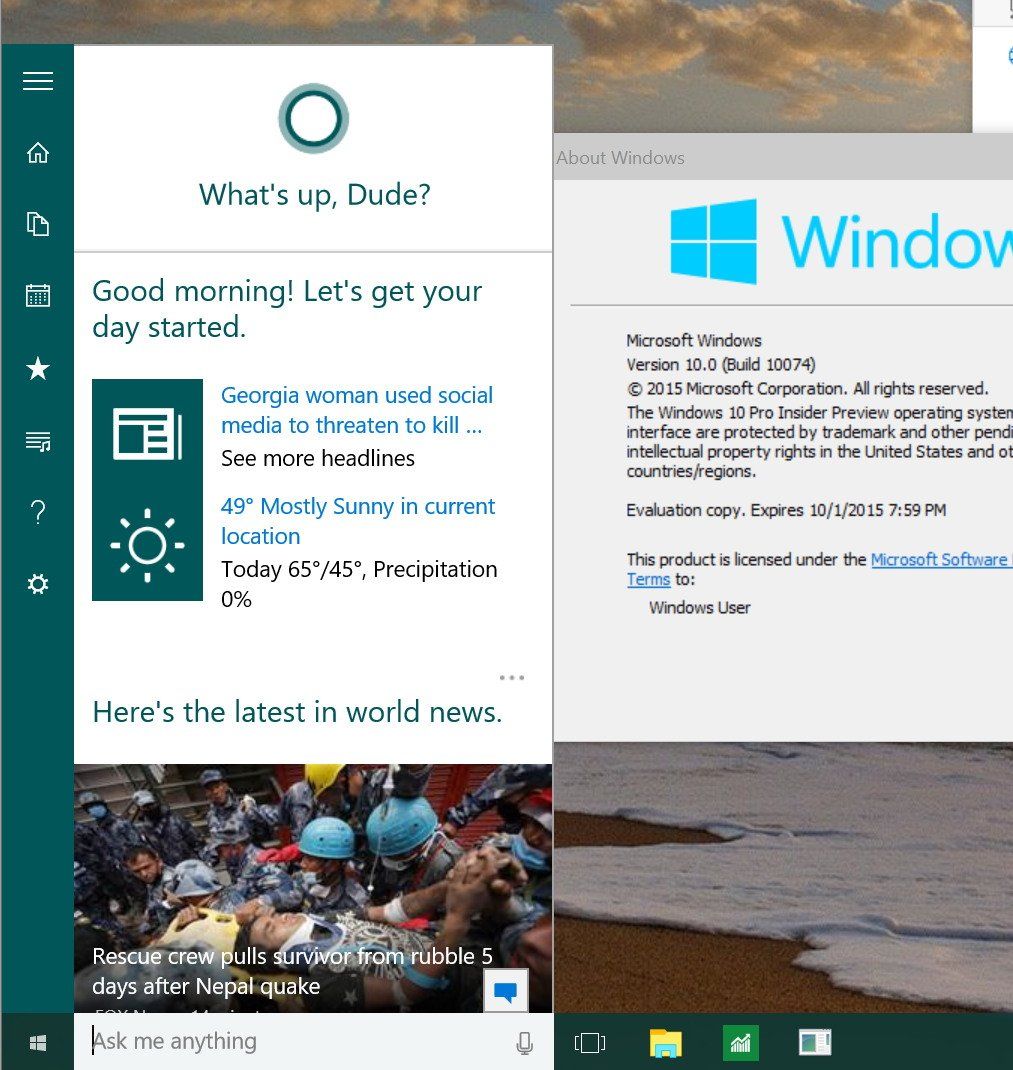Screen dimensions: 1013x1070
Task: Expand the hamburger menu in Cortana
Action: click(38, 81)
